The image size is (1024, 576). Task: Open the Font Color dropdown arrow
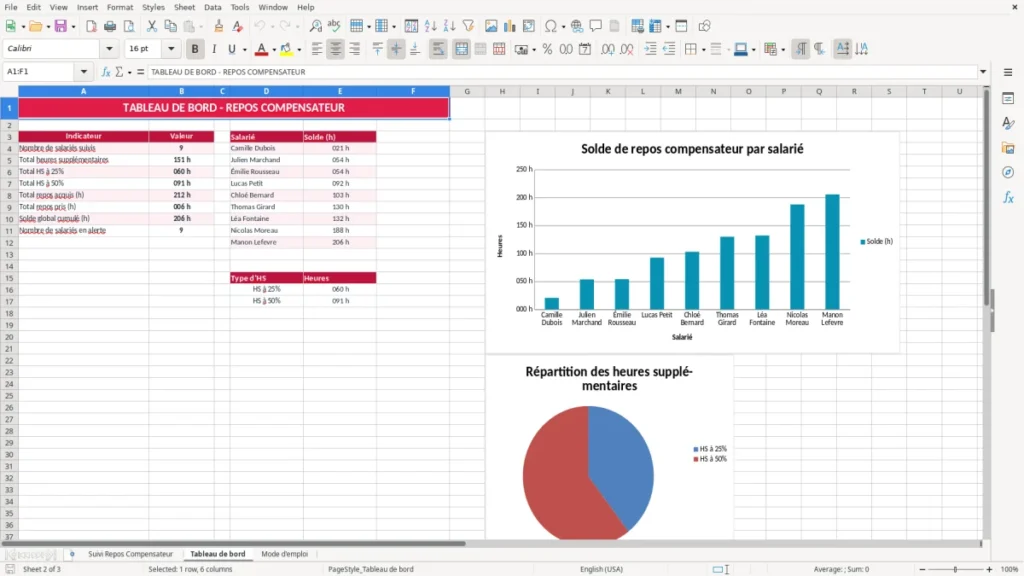(x=274, y=50)
